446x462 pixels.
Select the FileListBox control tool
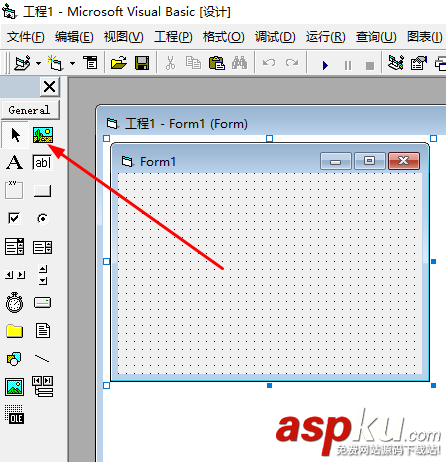43,331
